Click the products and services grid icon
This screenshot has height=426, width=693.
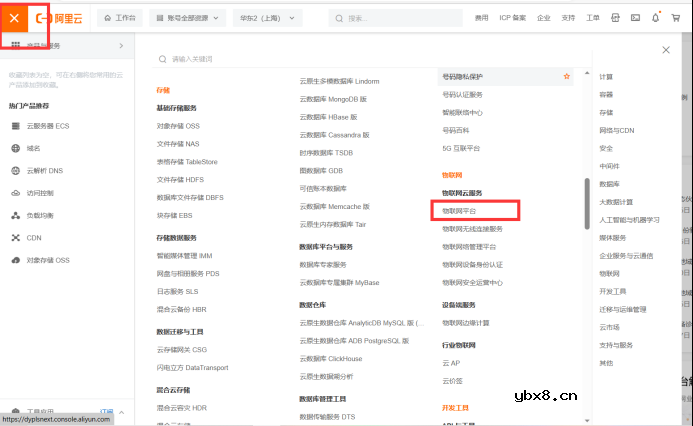click(x=15, y=45)
